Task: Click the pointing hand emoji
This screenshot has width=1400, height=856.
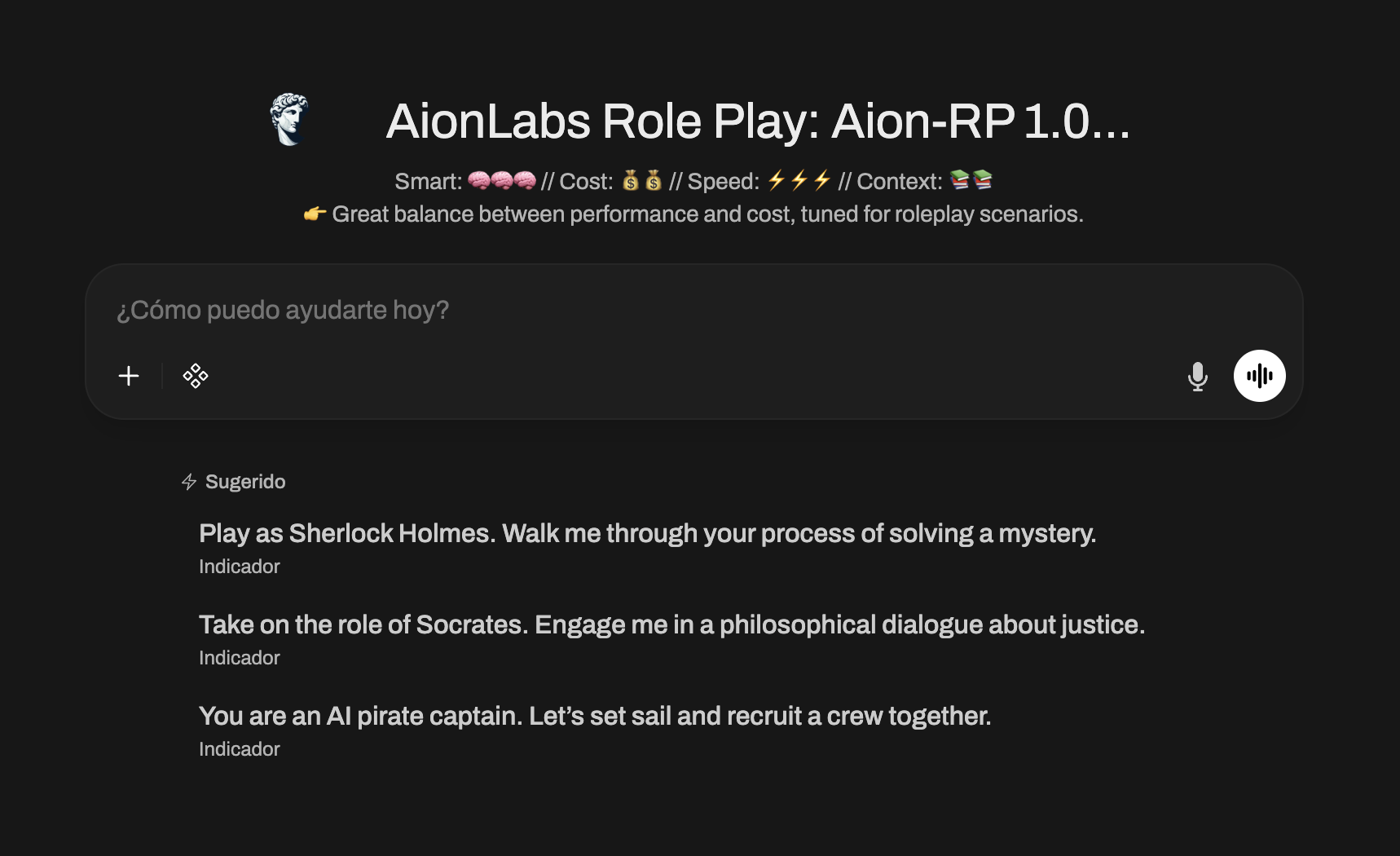Action: click(x=315, y=214)
